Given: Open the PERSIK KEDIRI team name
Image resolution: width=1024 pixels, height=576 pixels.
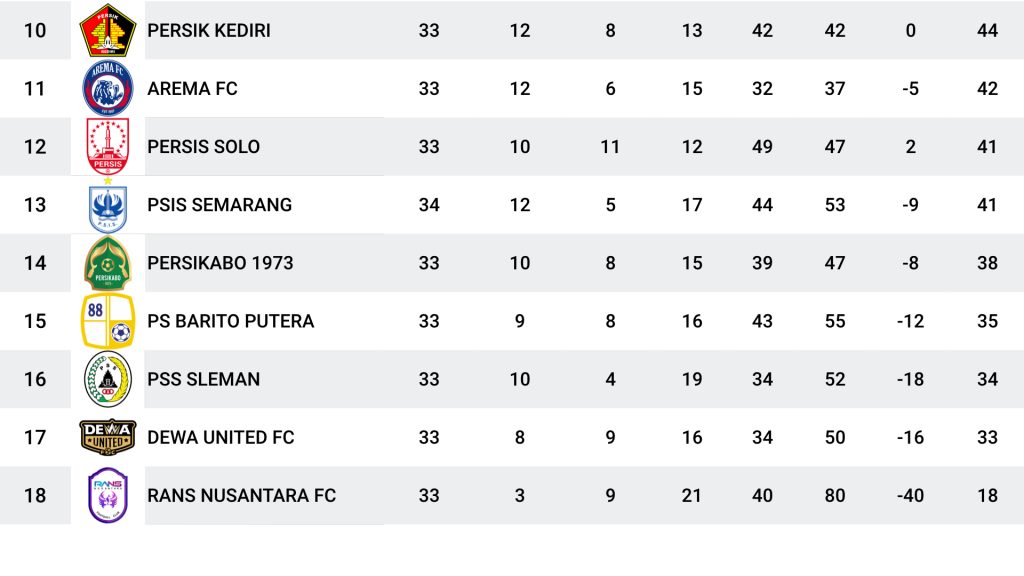Looking at the screenshot, I should (x=208, y=31).
